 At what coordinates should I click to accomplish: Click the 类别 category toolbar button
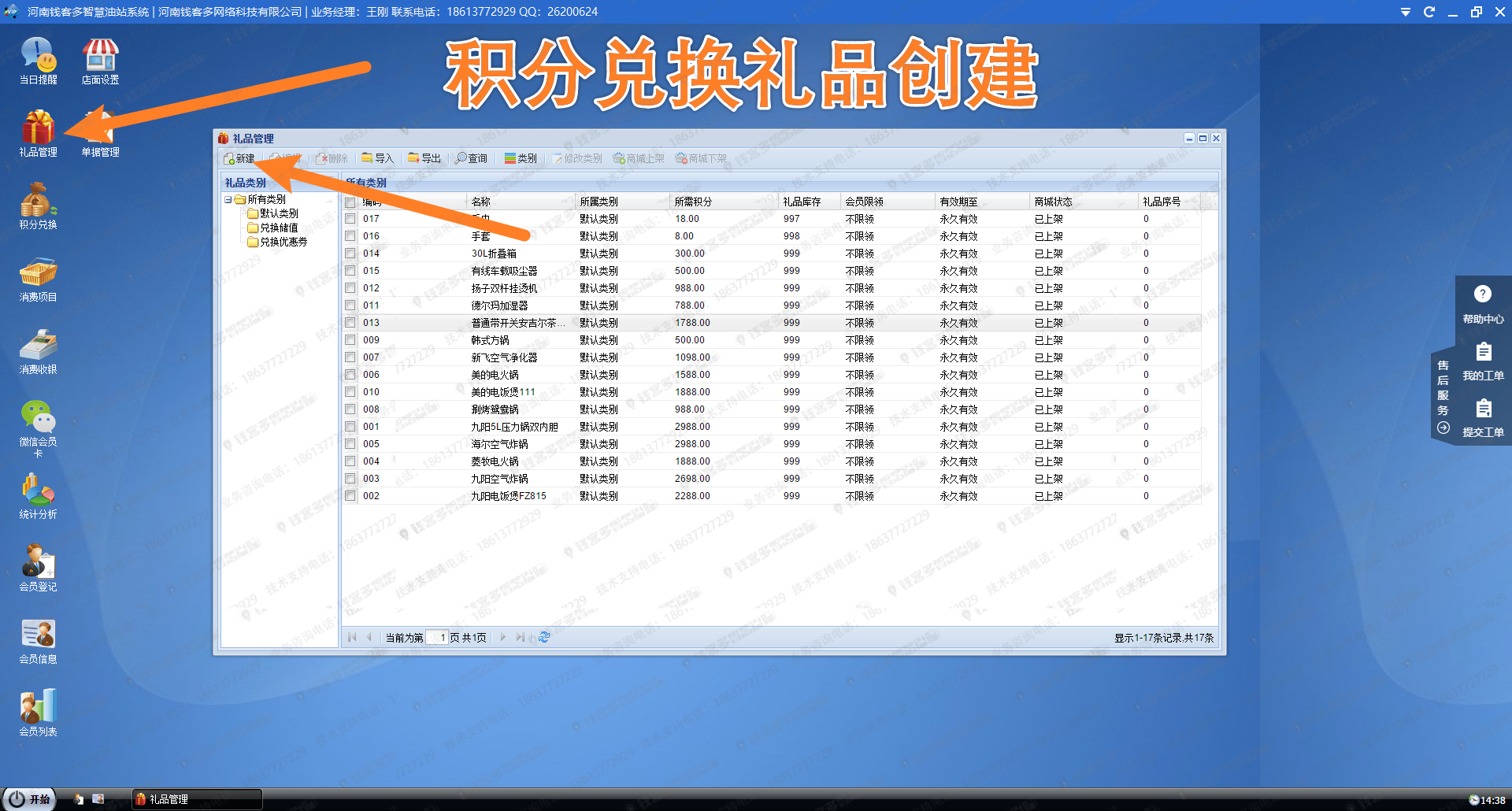tap(521, 158)
